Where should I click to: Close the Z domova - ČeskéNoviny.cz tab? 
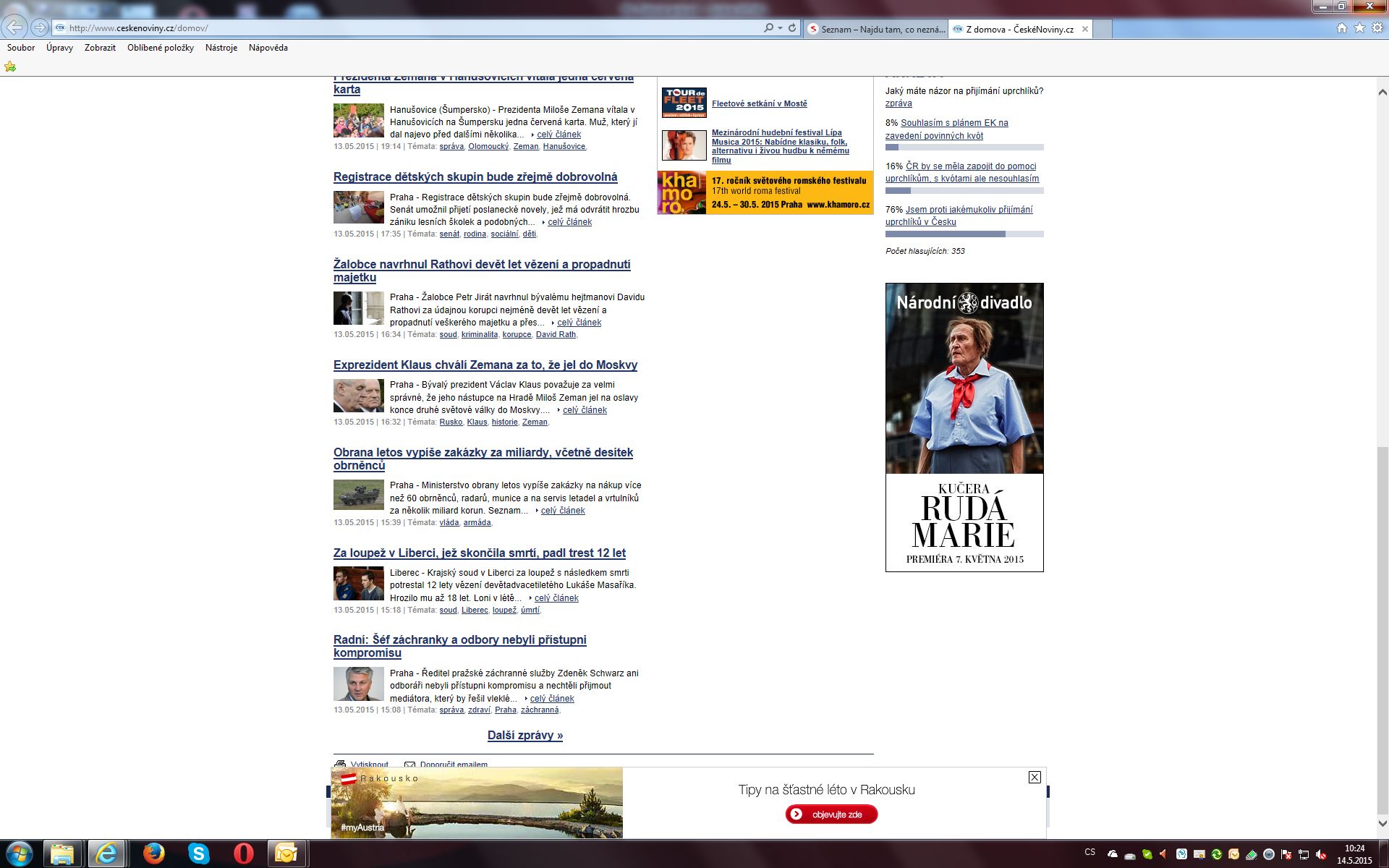pos(1084,29)
